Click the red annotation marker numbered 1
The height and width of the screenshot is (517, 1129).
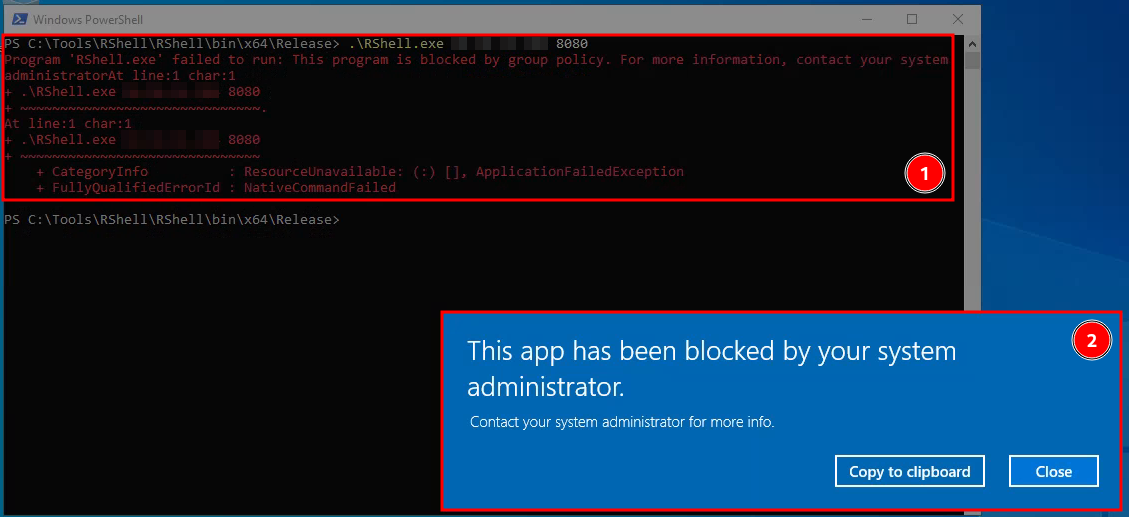point(924,174)
